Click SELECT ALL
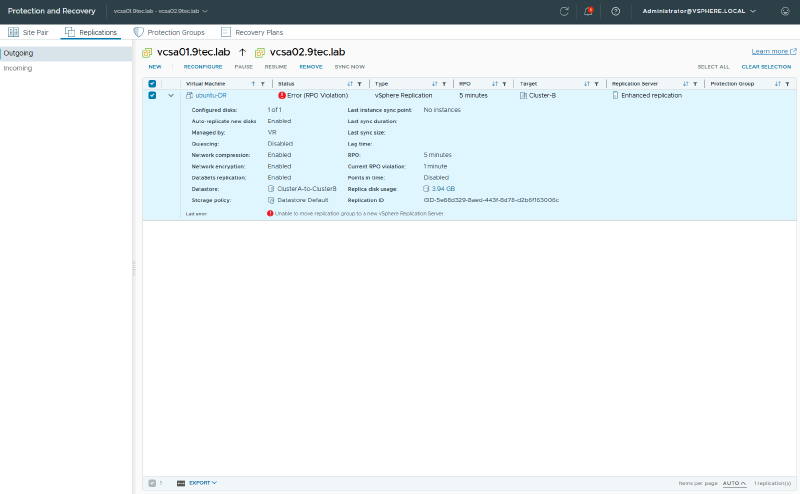 713,67
